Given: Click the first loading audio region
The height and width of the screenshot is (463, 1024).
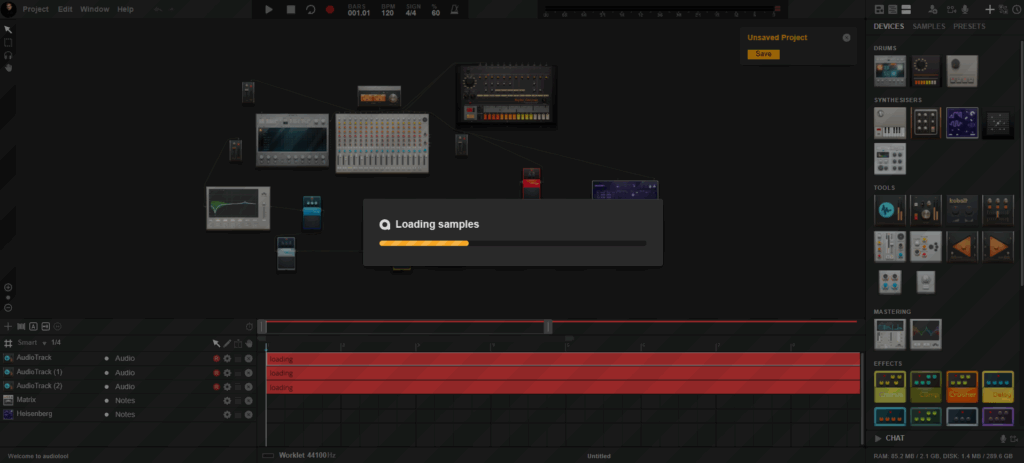Looking at the screenshot, I should [x=563, y=359].
